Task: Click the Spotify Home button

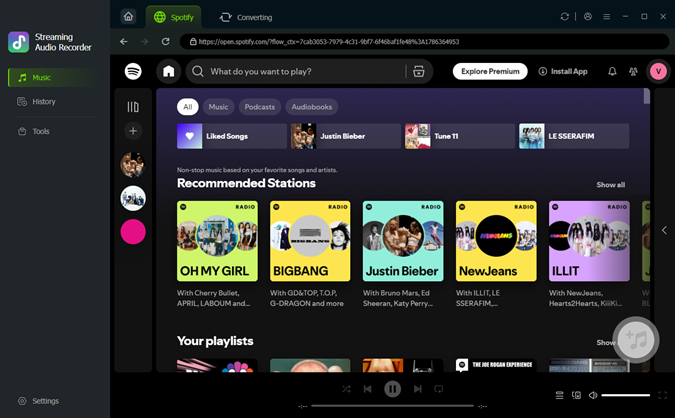Action: [x=169, y=71]
